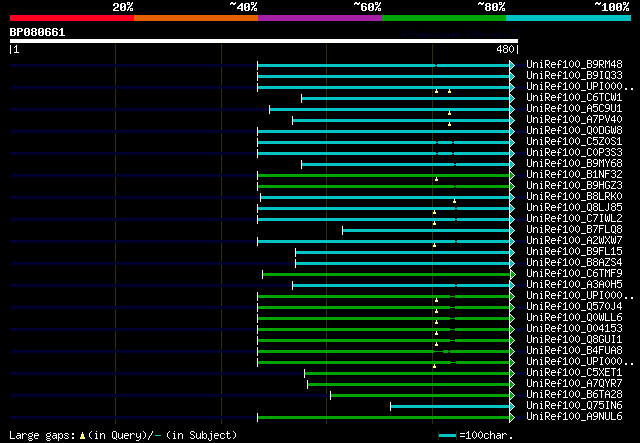Viewport: 640px width, 443px height.
Task: Click the cyan alignment bar of UniRef100_B7FLQ8
Action: (426, 231)
